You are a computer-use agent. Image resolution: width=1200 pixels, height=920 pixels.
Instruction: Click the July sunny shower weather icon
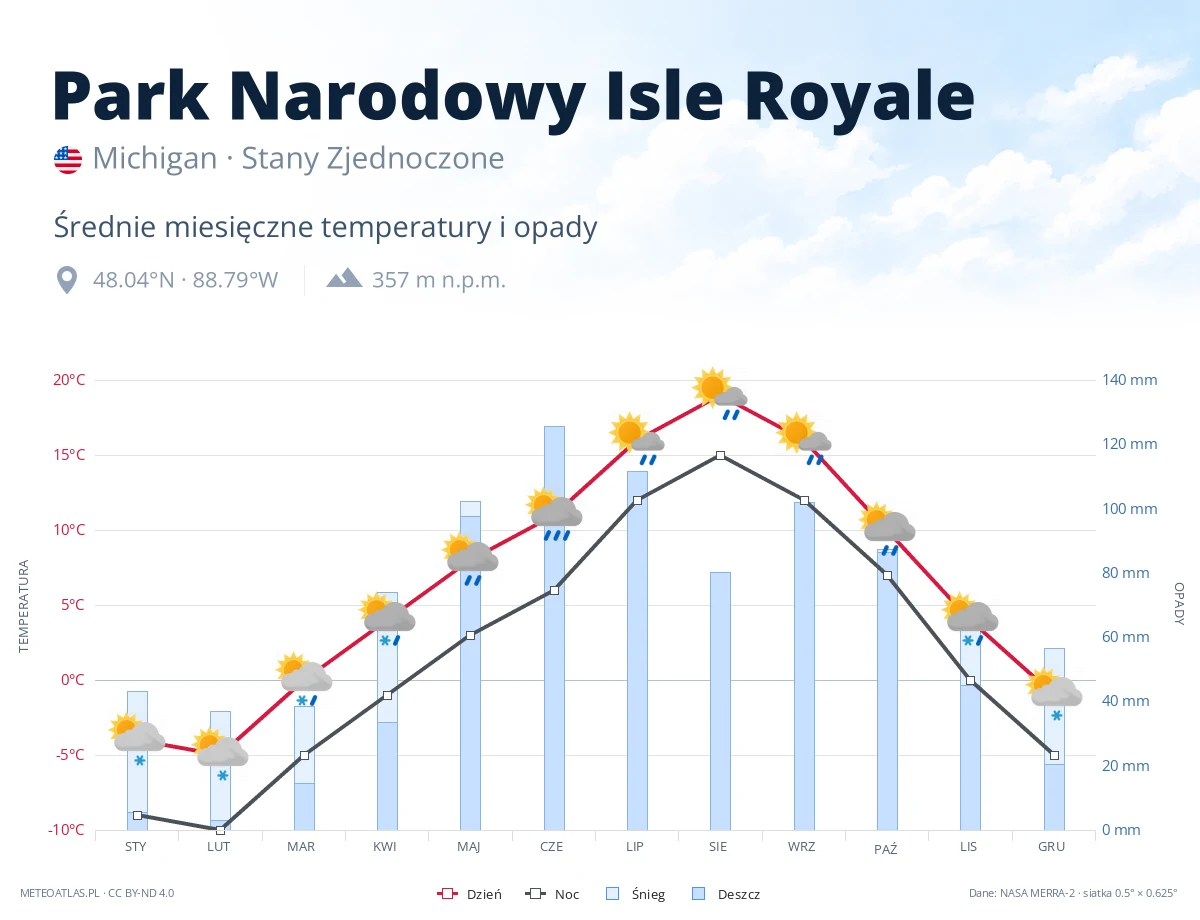pyautogui.click(x=636, y=439)
